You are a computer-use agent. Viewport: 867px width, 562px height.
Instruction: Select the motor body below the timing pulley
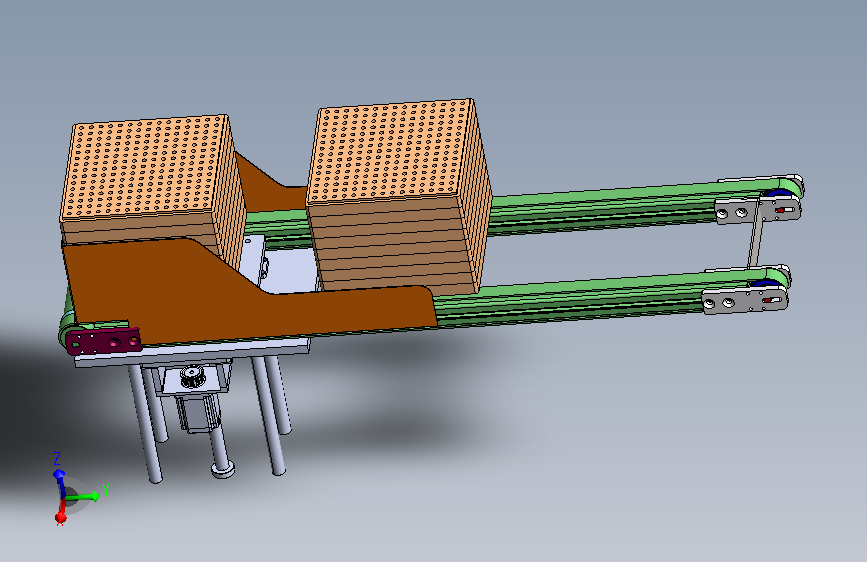[x=197, y=413]
